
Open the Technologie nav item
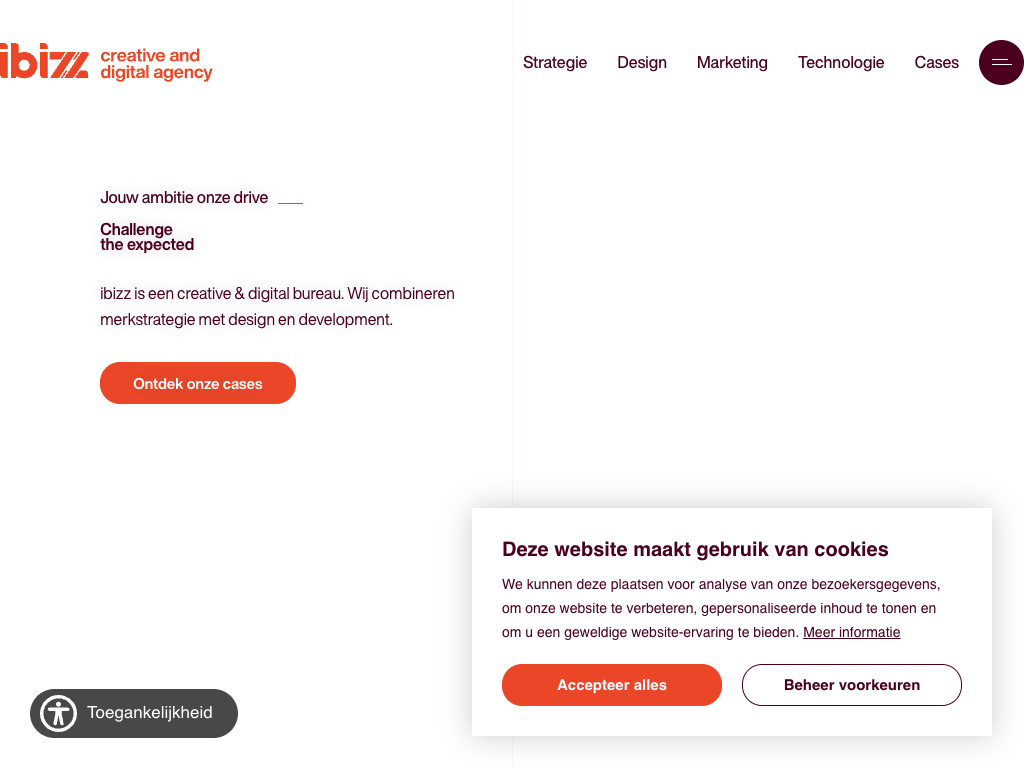pyautogui.click(x=841, y=62)
